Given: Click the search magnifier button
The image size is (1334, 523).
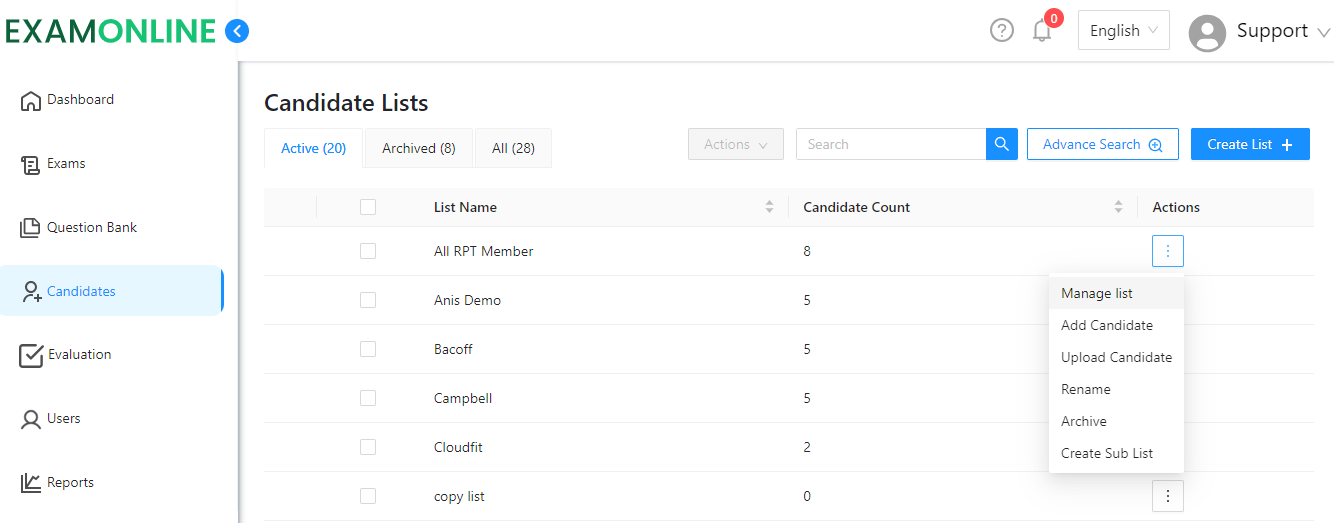Looking at the screenshot, I should 1001,144.
